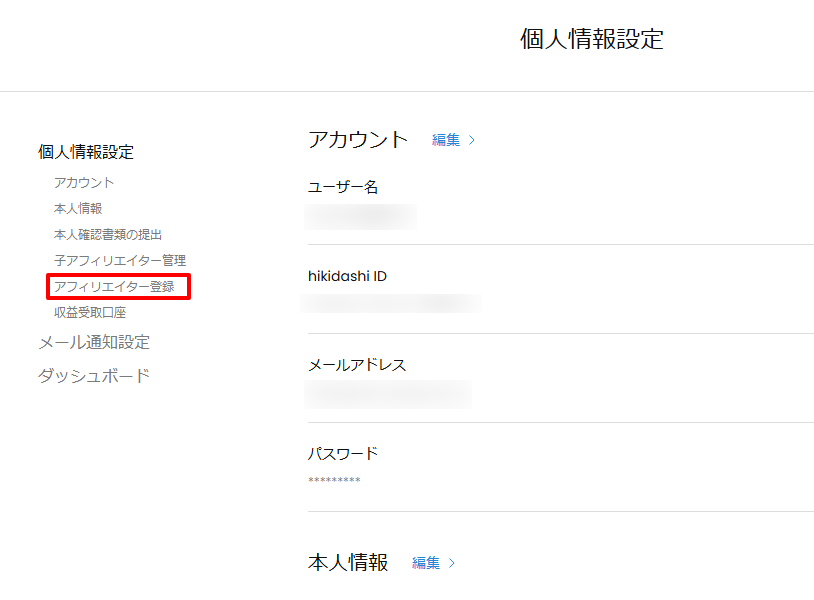Click the blurred メールアドレス value
814x600 pixels.
coord(388,394)
